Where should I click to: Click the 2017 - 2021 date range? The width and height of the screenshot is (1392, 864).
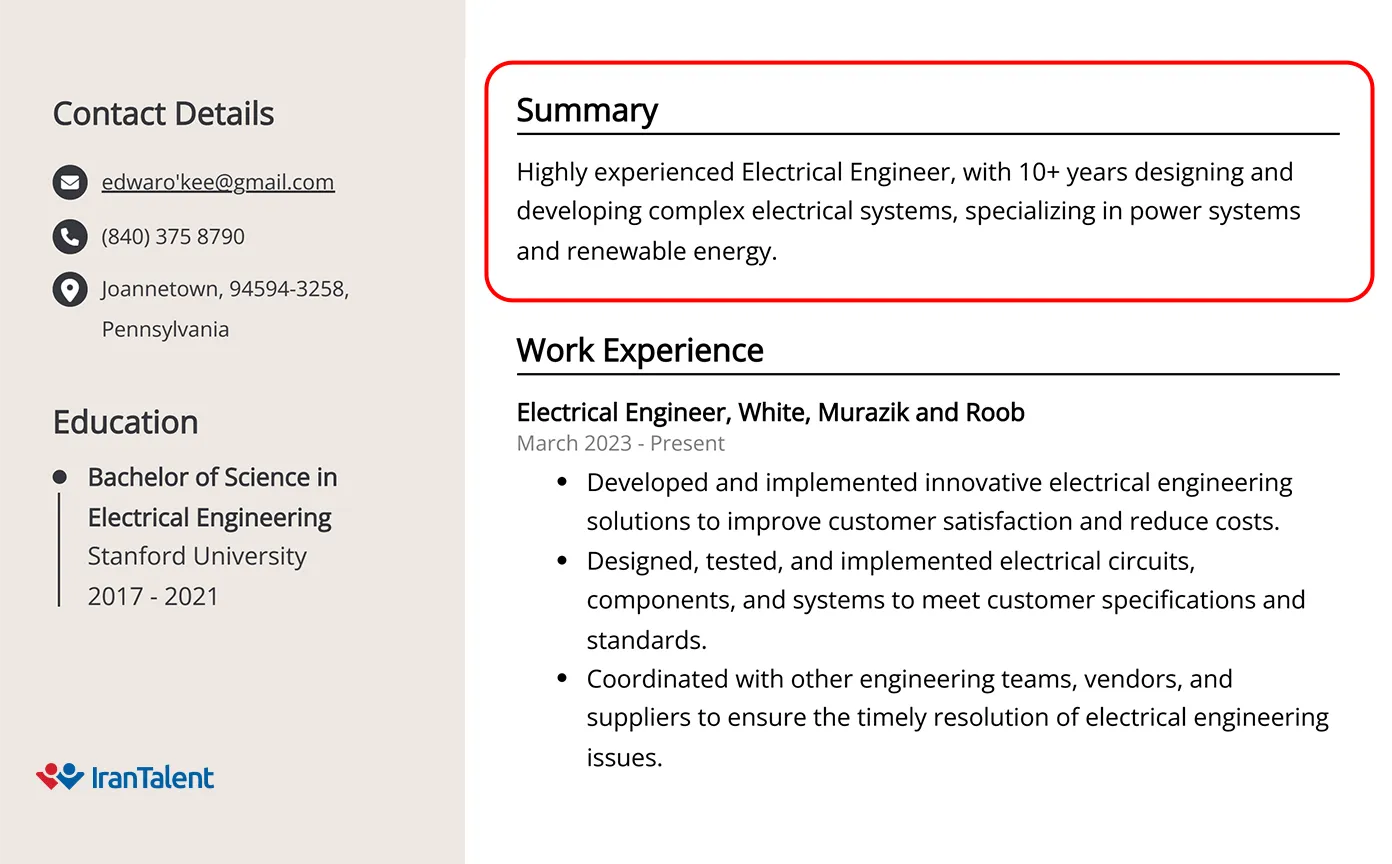153,596
